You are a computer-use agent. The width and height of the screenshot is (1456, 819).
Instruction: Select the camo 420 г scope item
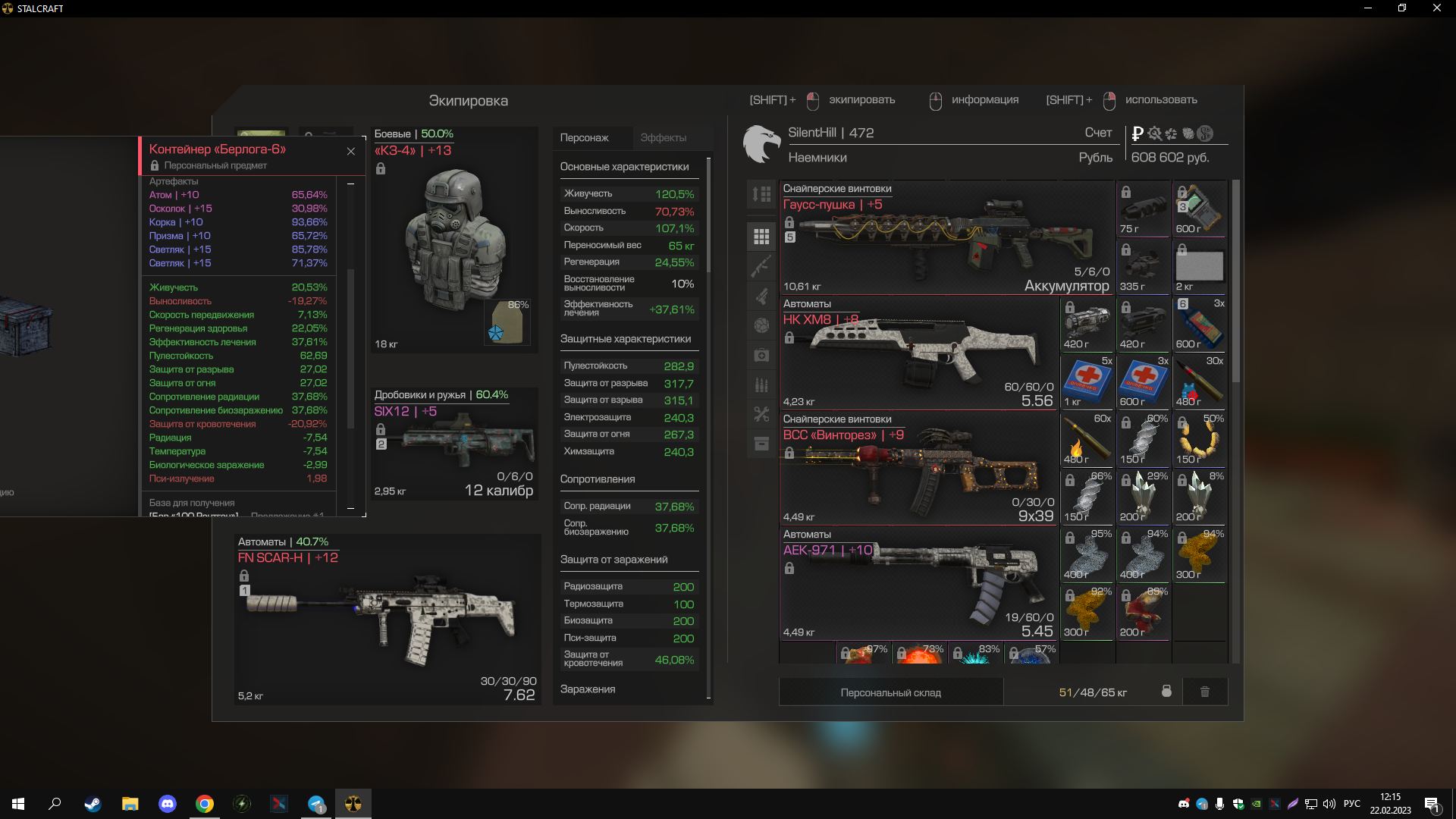1087,324
